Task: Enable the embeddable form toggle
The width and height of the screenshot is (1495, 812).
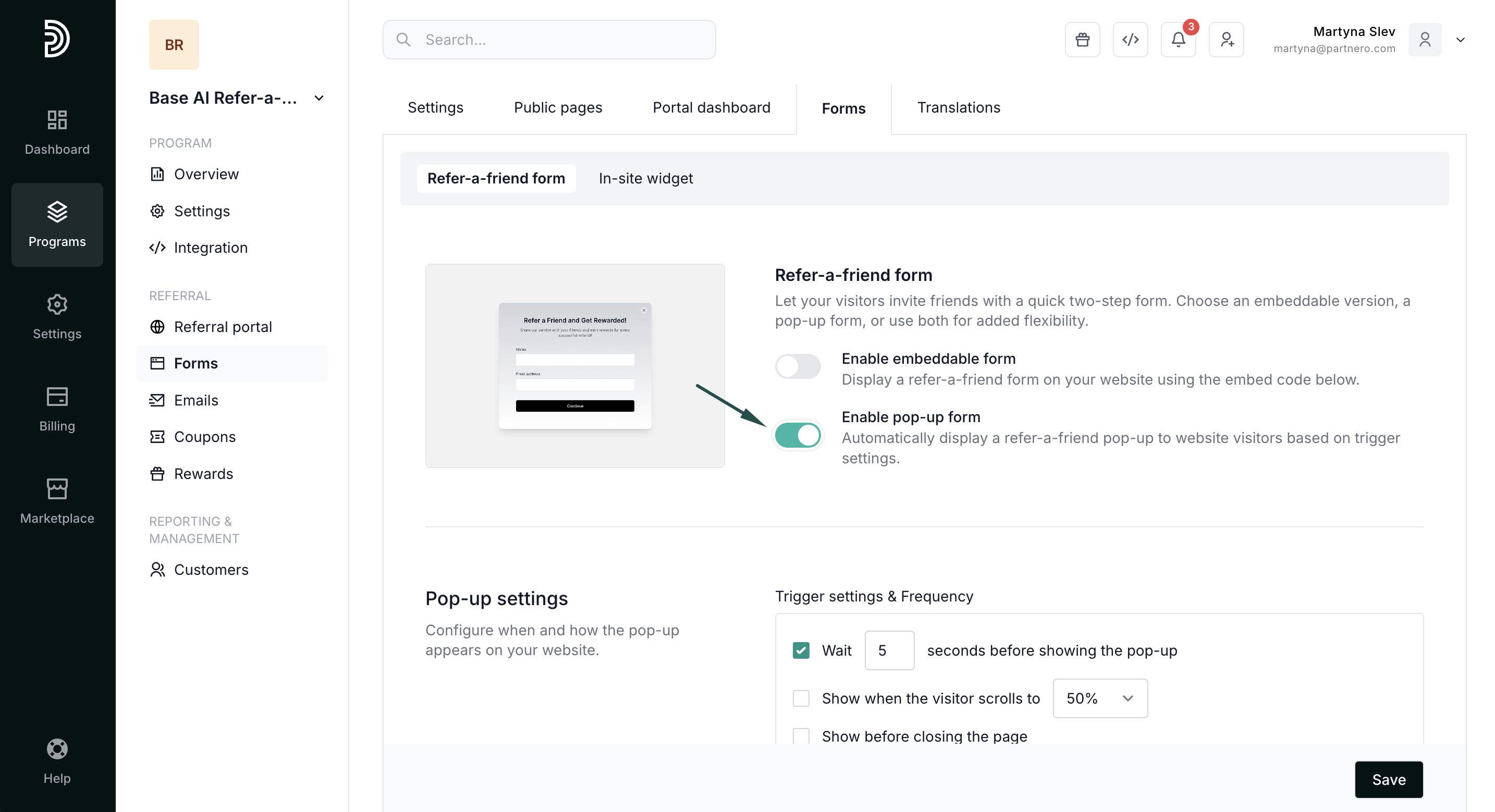Action: pos(798,366)
